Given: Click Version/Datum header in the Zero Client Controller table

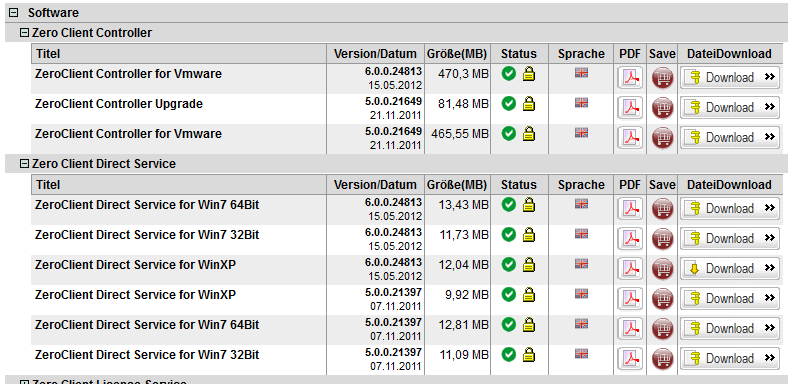Looking at the screenshot, I should point(375,54).
